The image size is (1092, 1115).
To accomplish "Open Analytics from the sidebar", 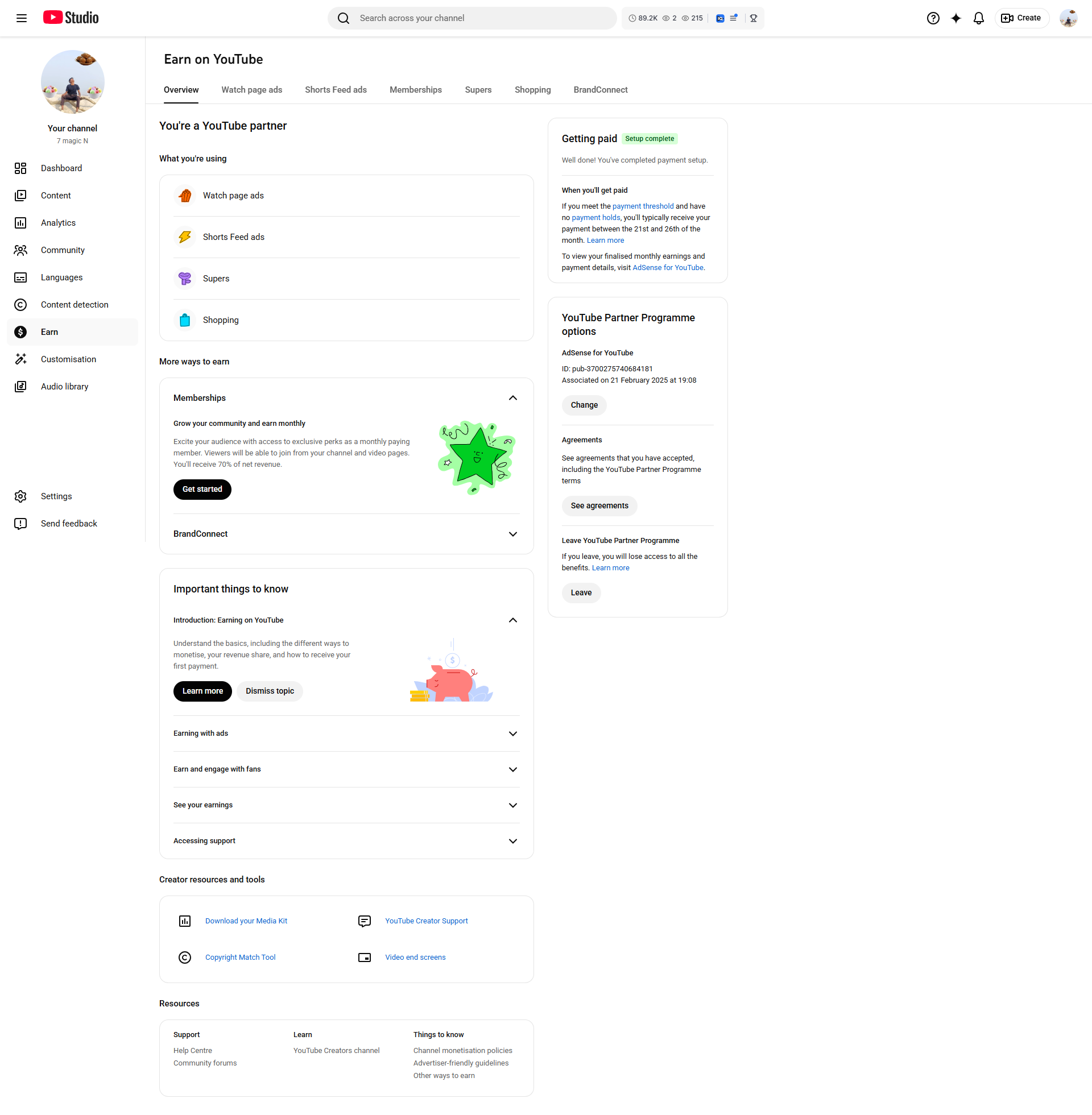I will (x=58, y=222).
